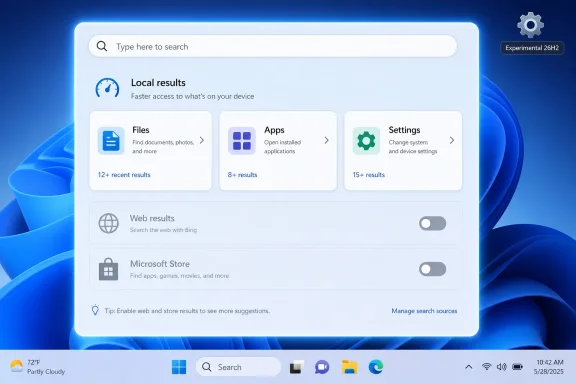Open the green Settings gear icon
Image resolution: width=576 pixels, height=384 pixels.
click(366, 140)
